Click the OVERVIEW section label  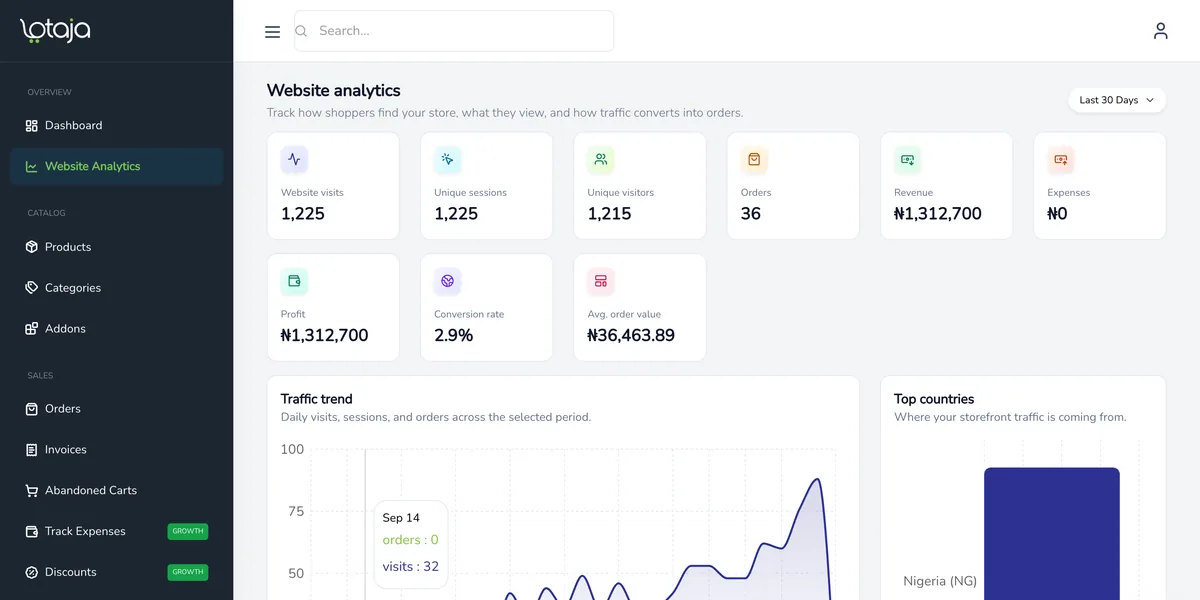49,92
